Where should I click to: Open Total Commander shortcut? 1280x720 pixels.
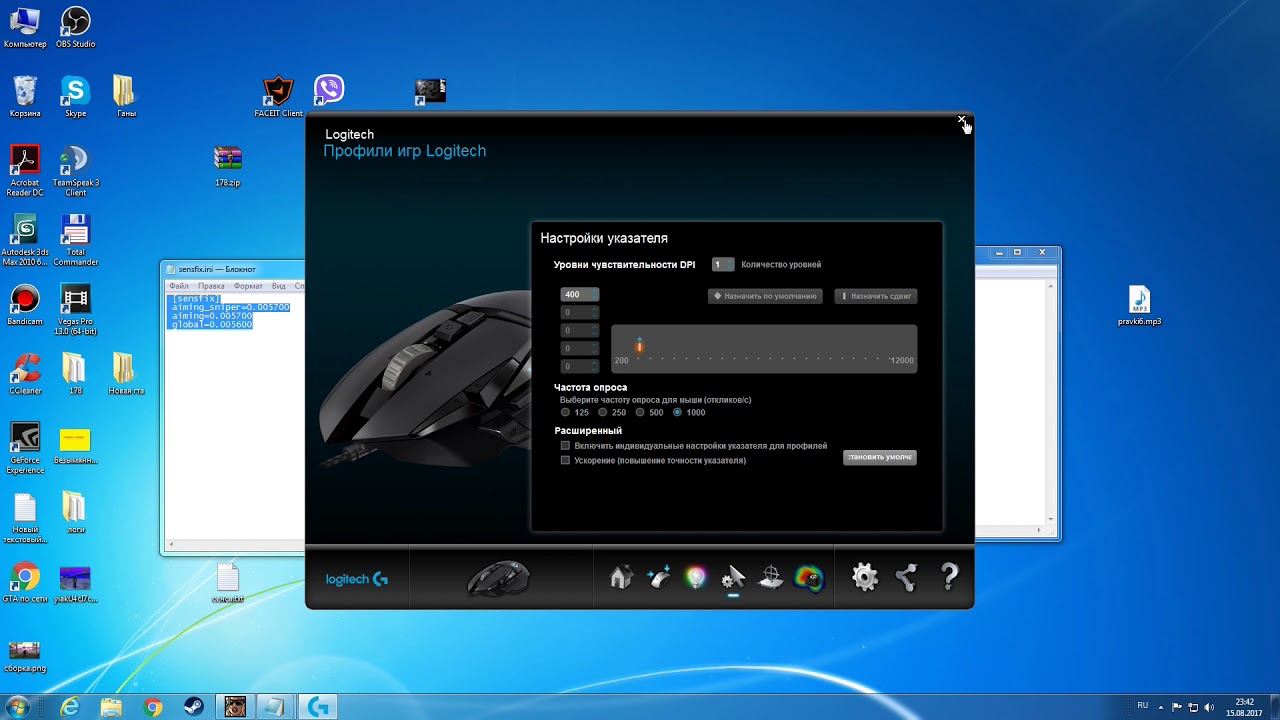(x=76, y=240)
